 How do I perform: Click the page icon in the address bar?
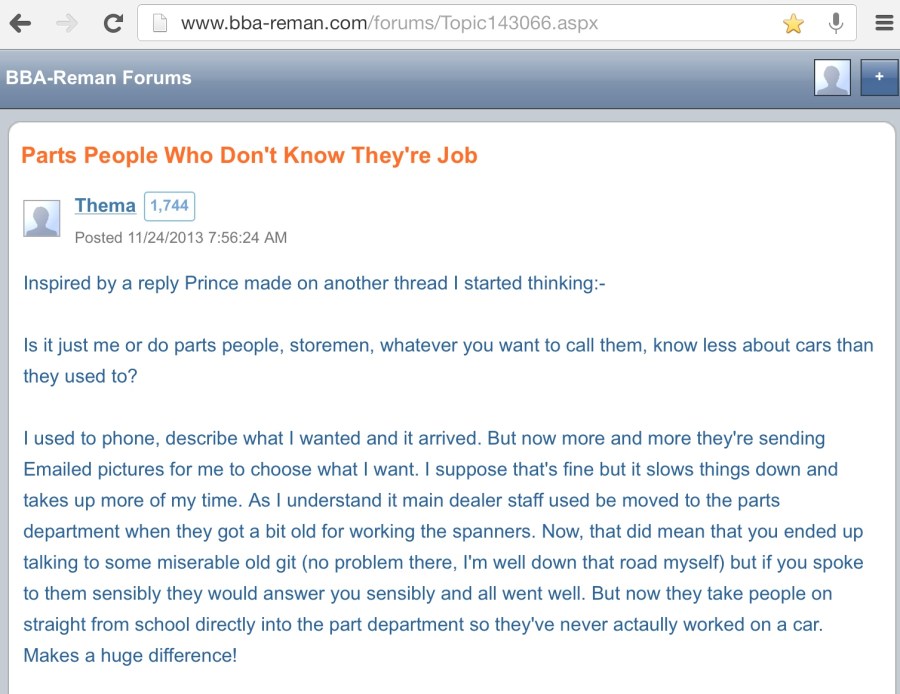pos(159,23)
